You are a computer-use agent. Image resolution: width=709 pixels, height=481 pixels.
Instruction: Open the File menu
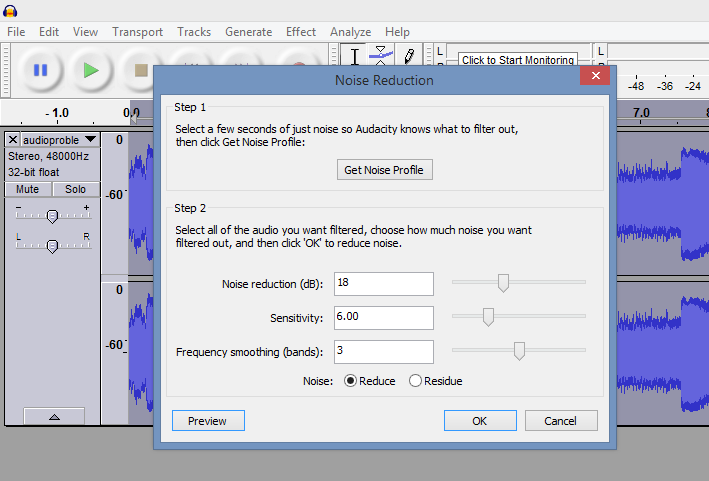pyautogui.click(x=16, y=32)
